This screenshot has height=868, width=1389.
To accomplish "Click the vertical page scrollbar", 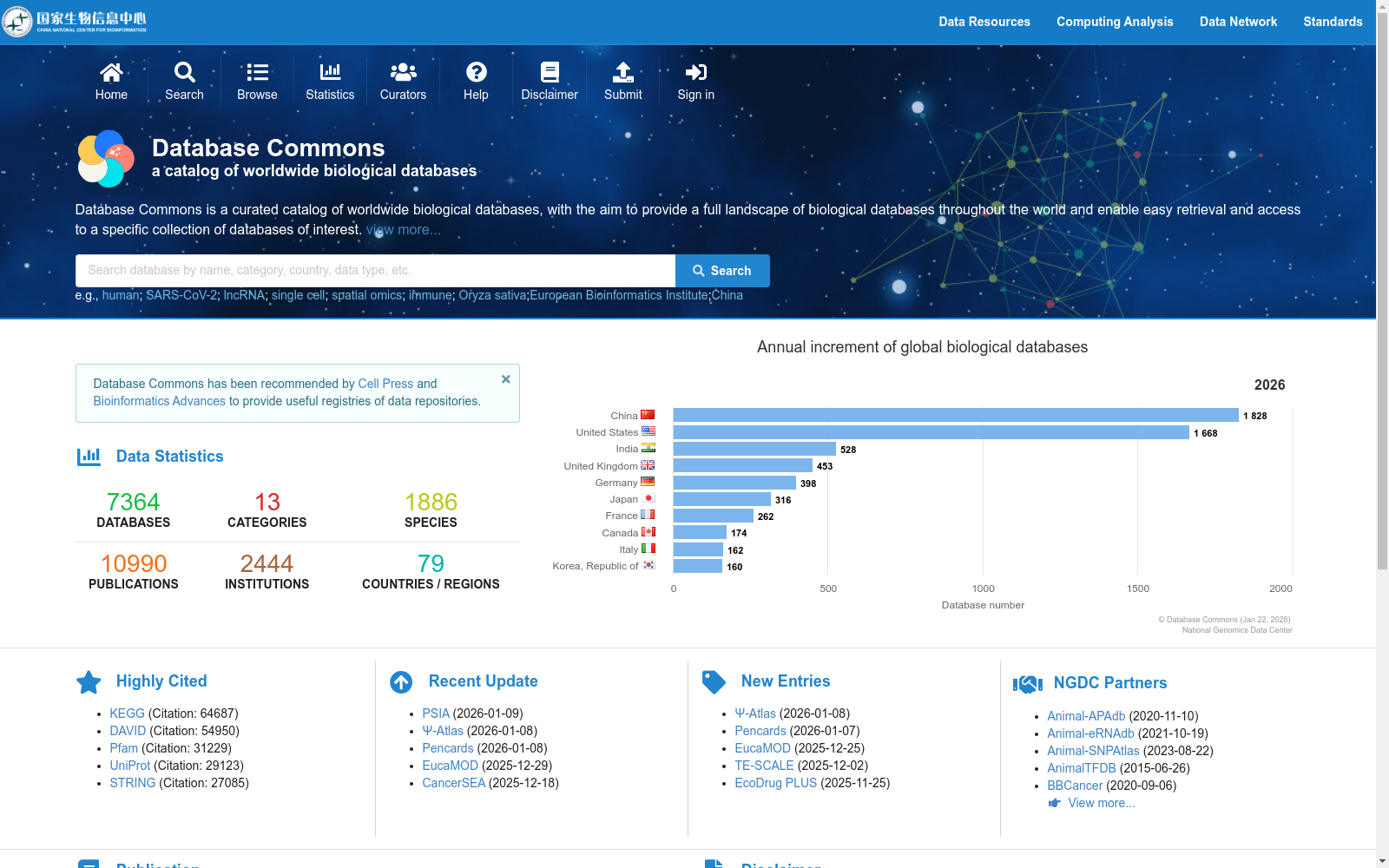I will [x=1382, y=292].
